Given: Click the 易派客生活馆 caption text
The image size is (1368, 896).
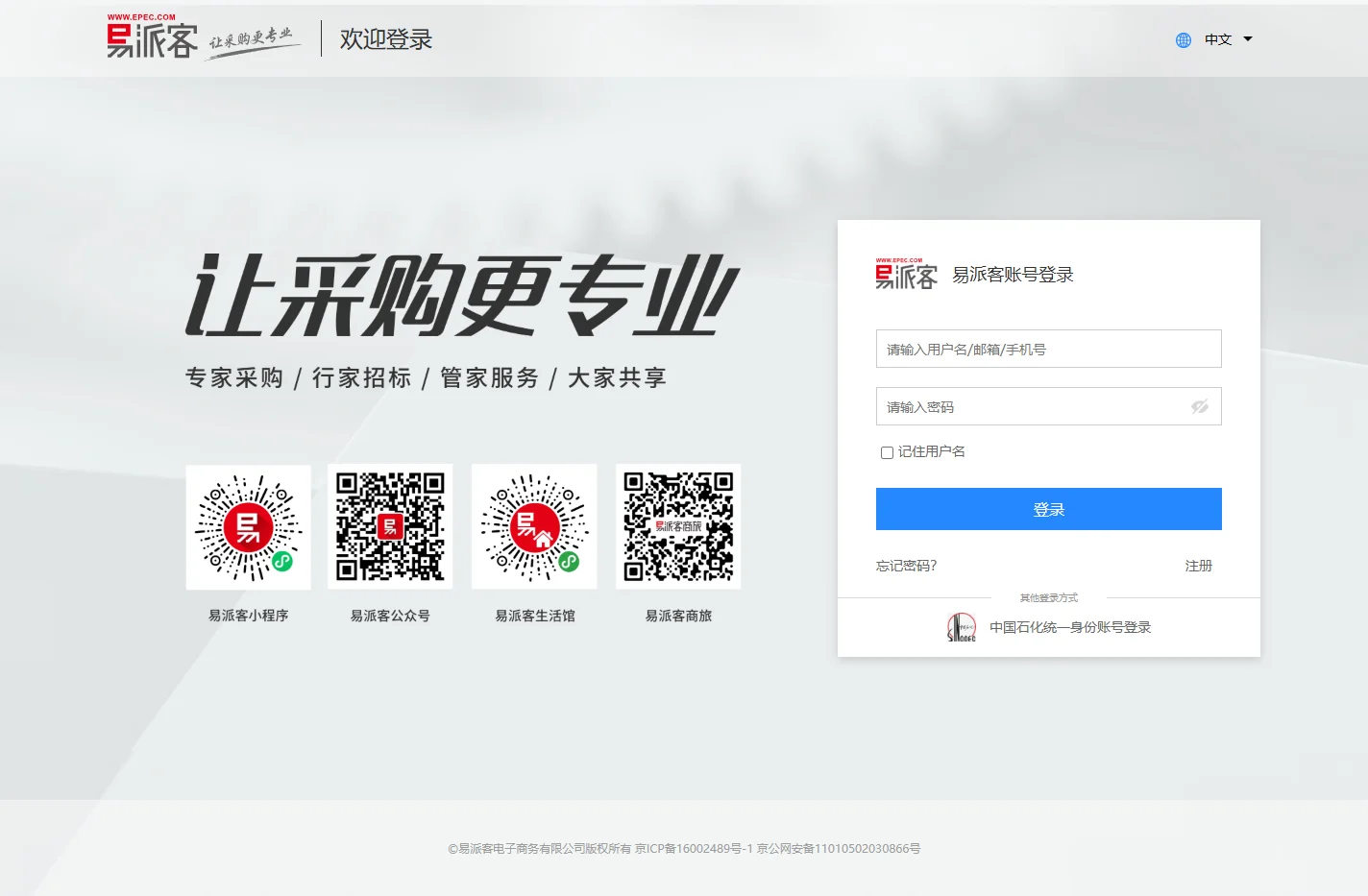Looking at the screenshot, I should pos(534,616).
